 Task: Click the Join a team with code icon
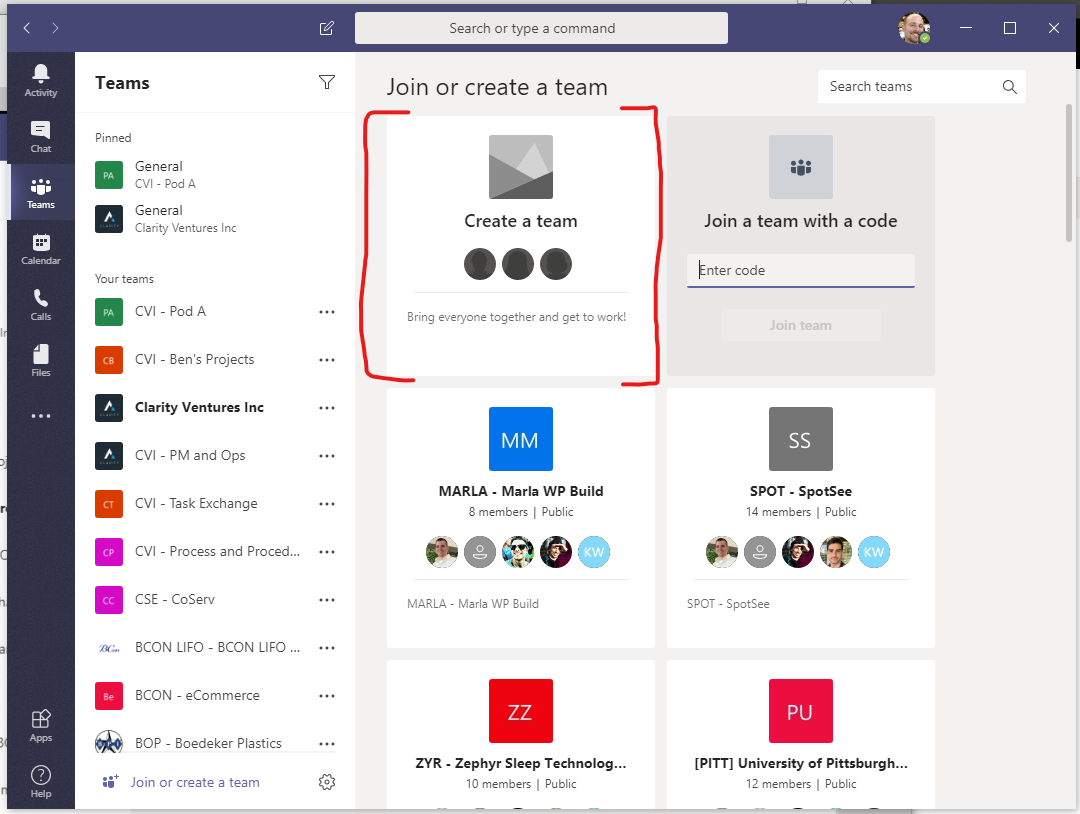(800, 167)
